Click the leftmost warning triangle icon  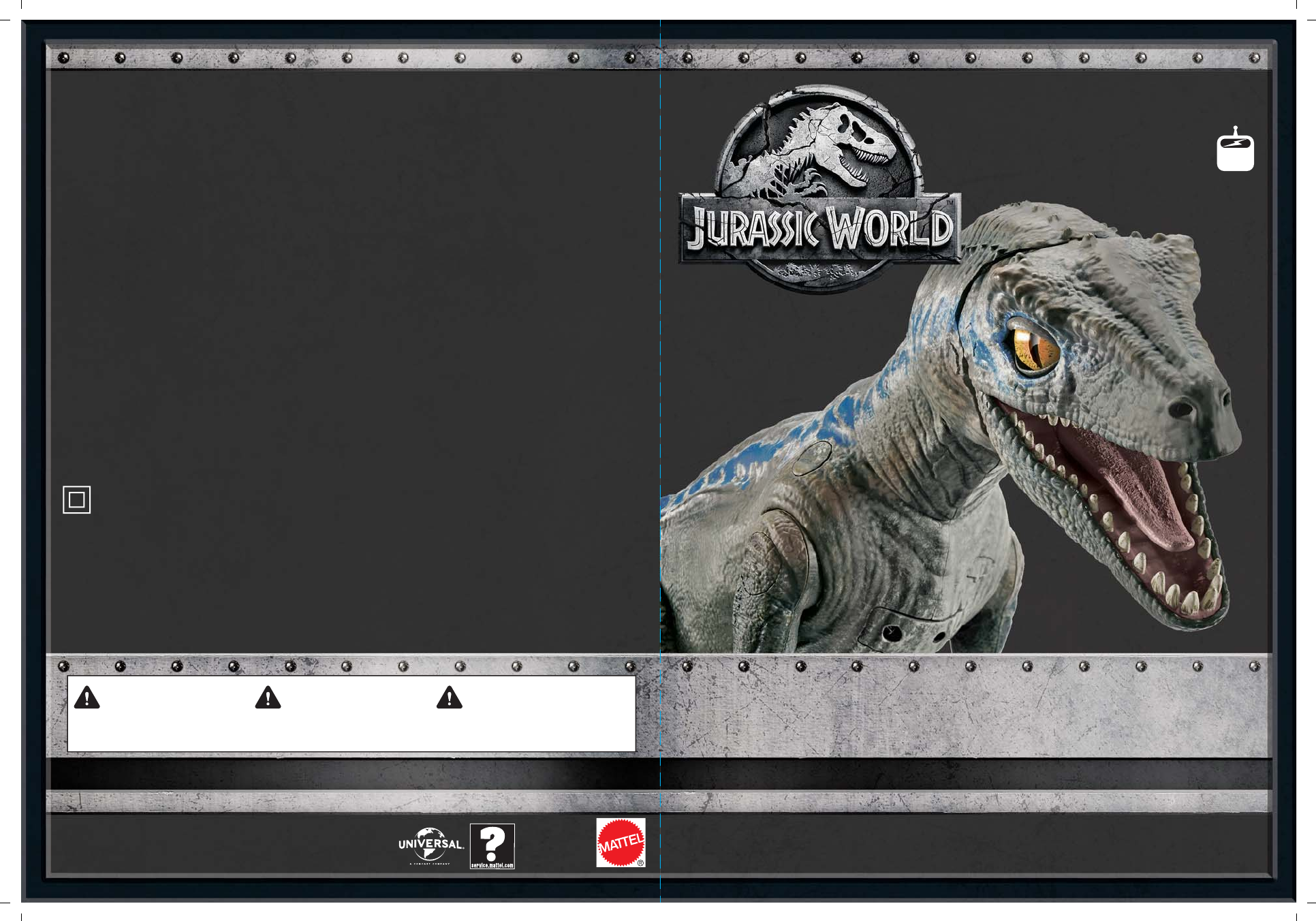pos(87,698)
